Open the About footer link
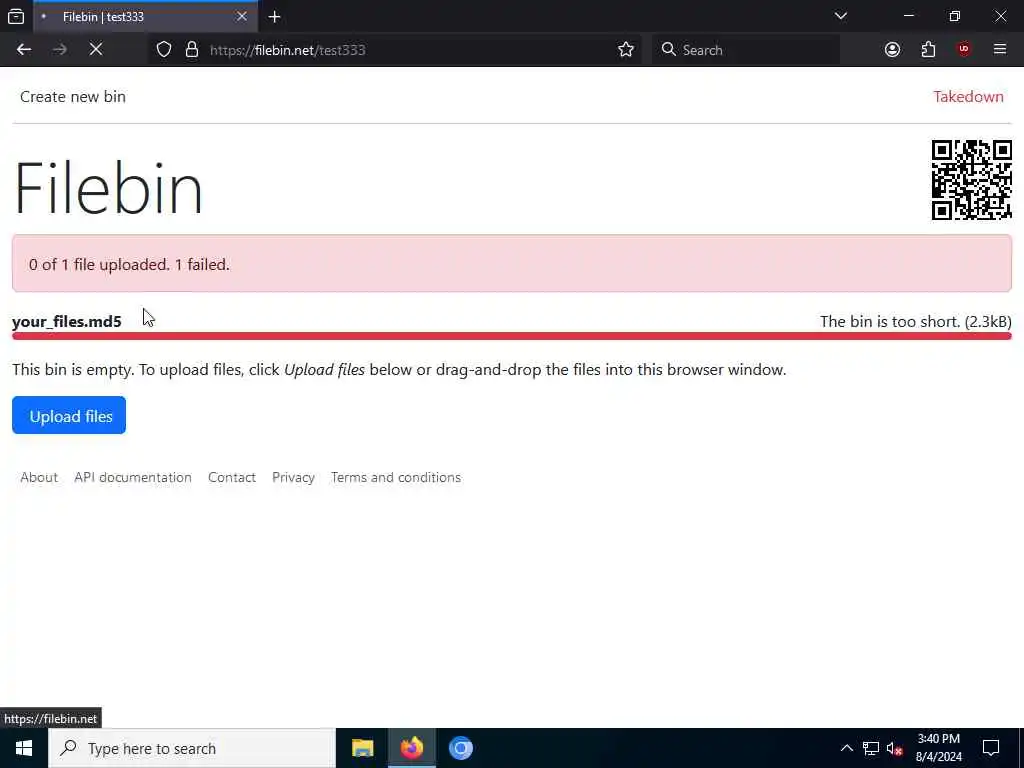Viewport: 1024px width, 768px height. tap(39, 477)
